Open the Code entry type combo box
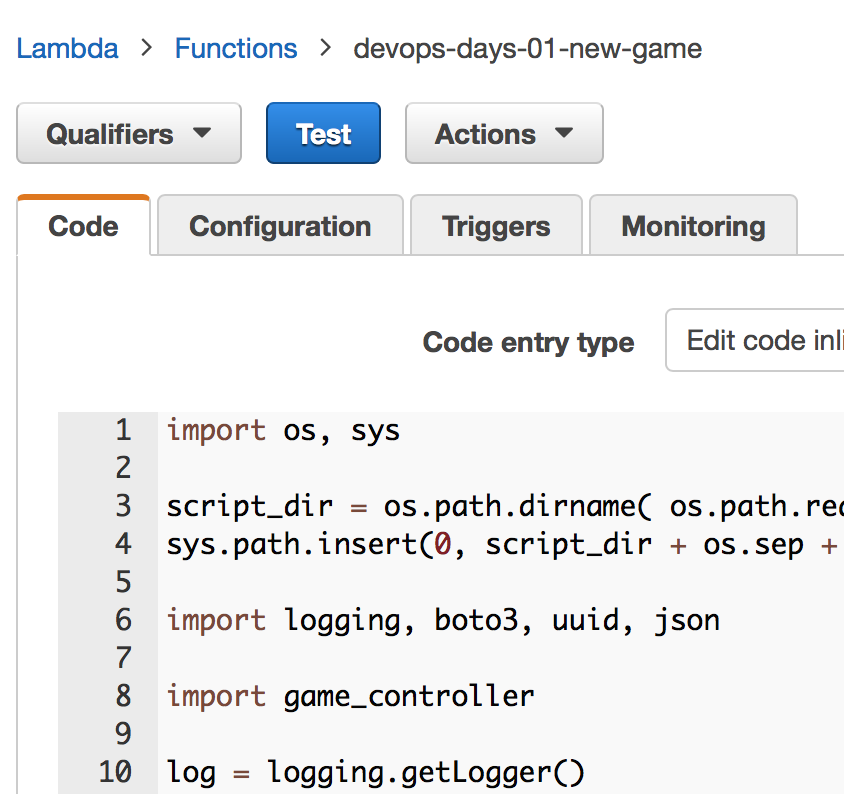 pyautogui.click(x=755, y=341)
